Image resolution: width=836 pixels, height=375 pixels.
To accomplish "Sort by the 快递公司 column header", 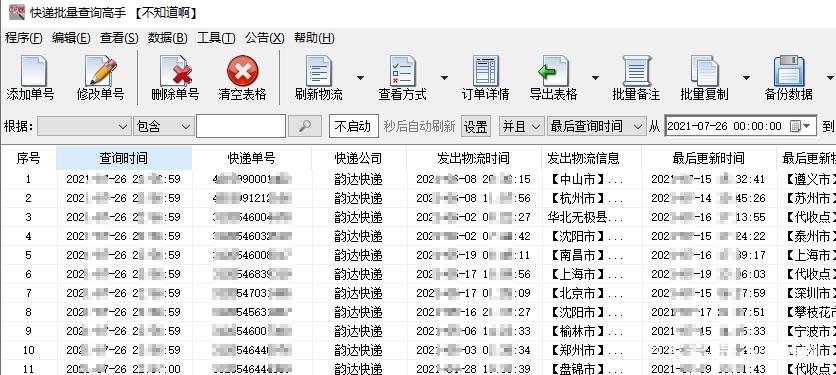I will pyautogui.click(x=359, y=158).
